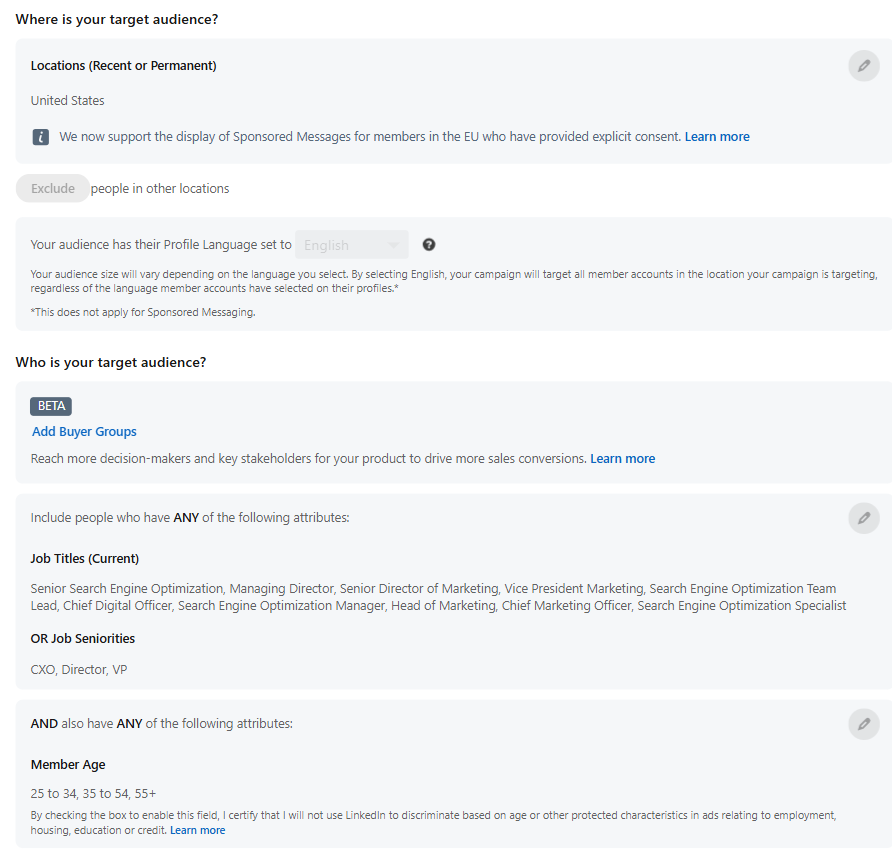
Task: Click the info icon beside Sponsored Messages notice
Action: [x=40, y=137]
